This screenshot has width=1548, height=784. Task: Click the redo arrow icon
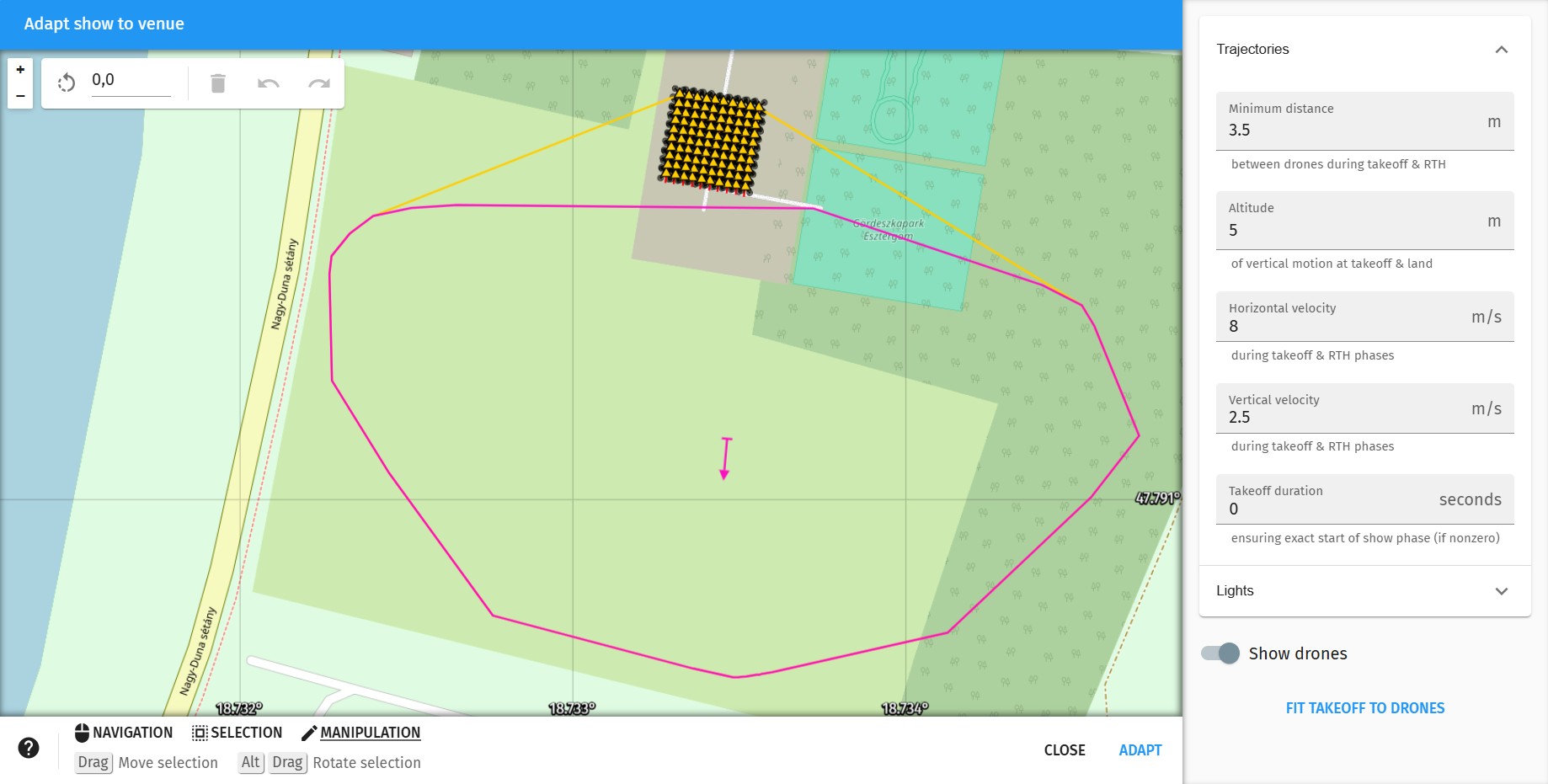click(319, 83)
